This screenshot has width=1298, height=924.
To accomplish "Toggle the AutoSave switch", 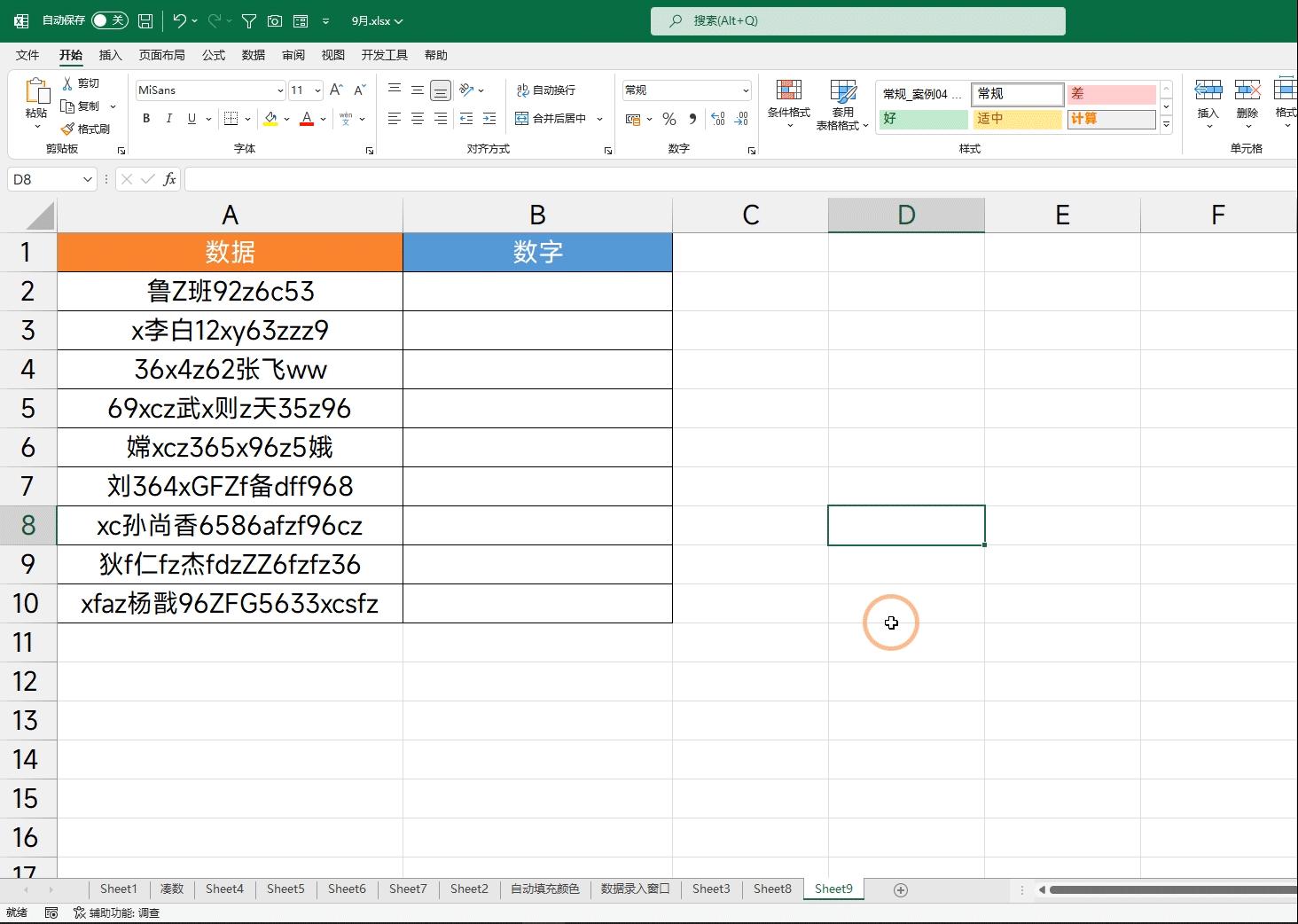I will pos(109,20).
